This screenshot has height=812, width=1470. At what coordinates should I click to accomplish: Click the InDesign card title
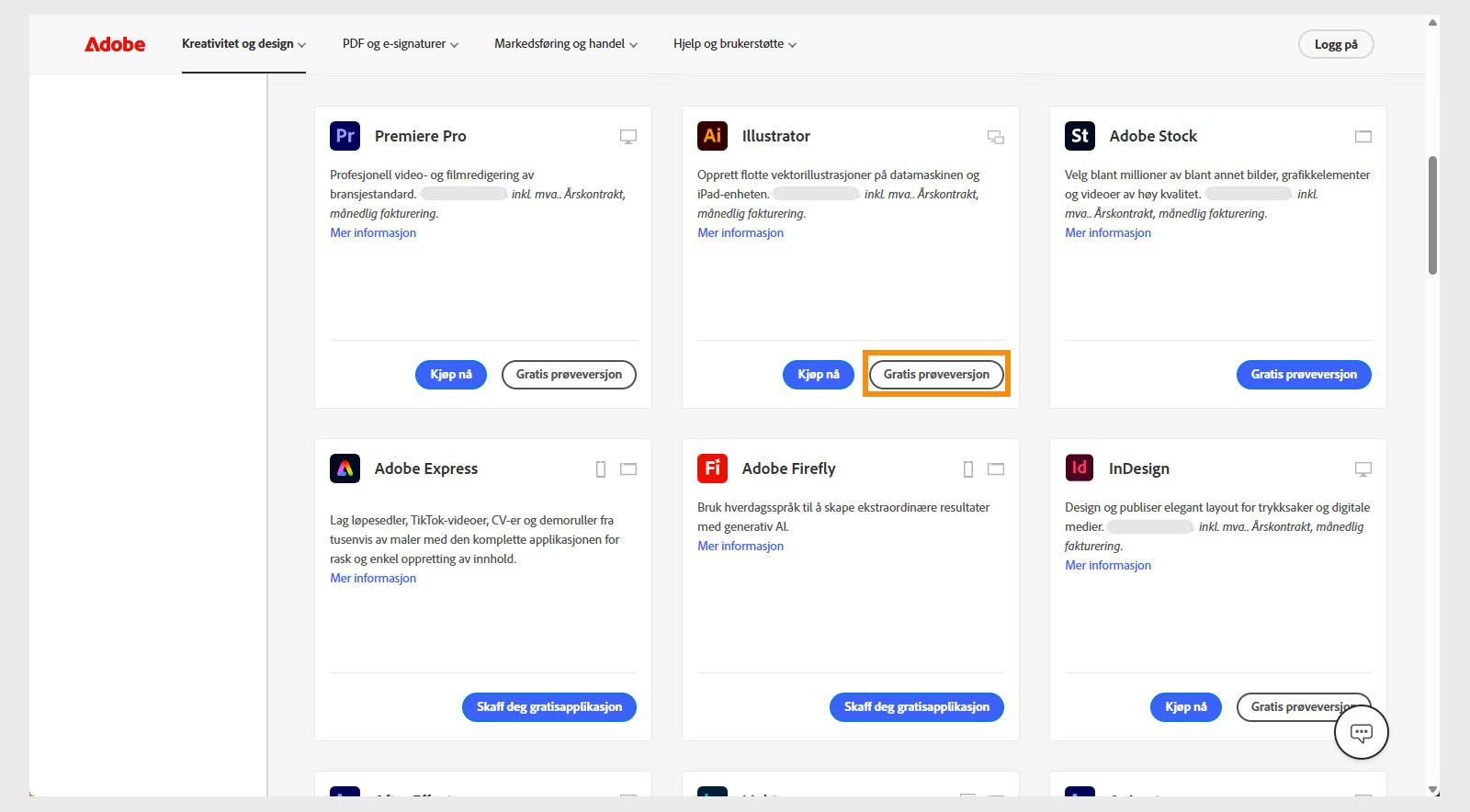(x=1138, y=468)
